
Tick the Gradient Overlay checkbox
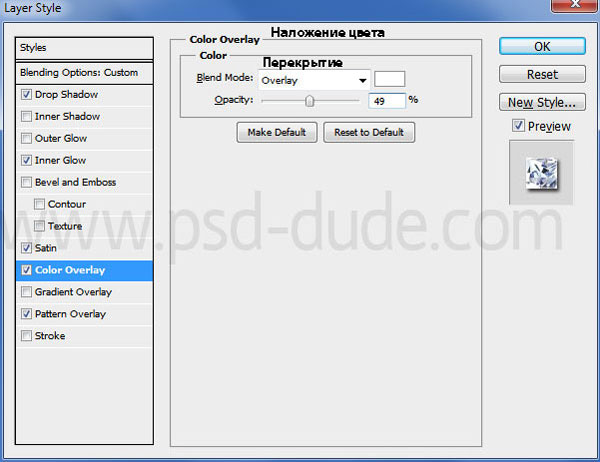26,293
